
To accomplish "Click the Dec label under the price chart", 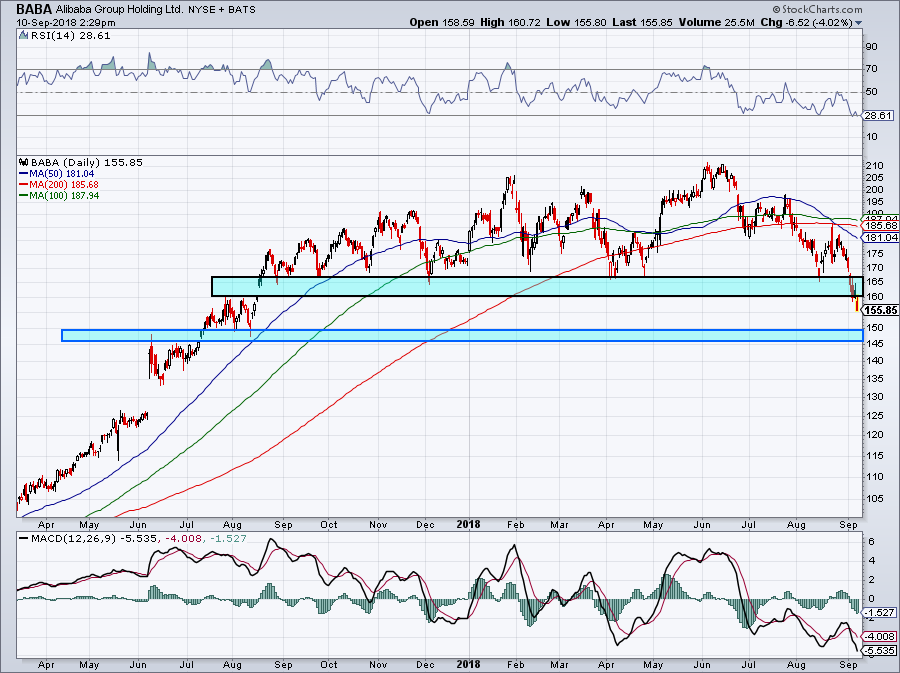I will tap(425, 524).
